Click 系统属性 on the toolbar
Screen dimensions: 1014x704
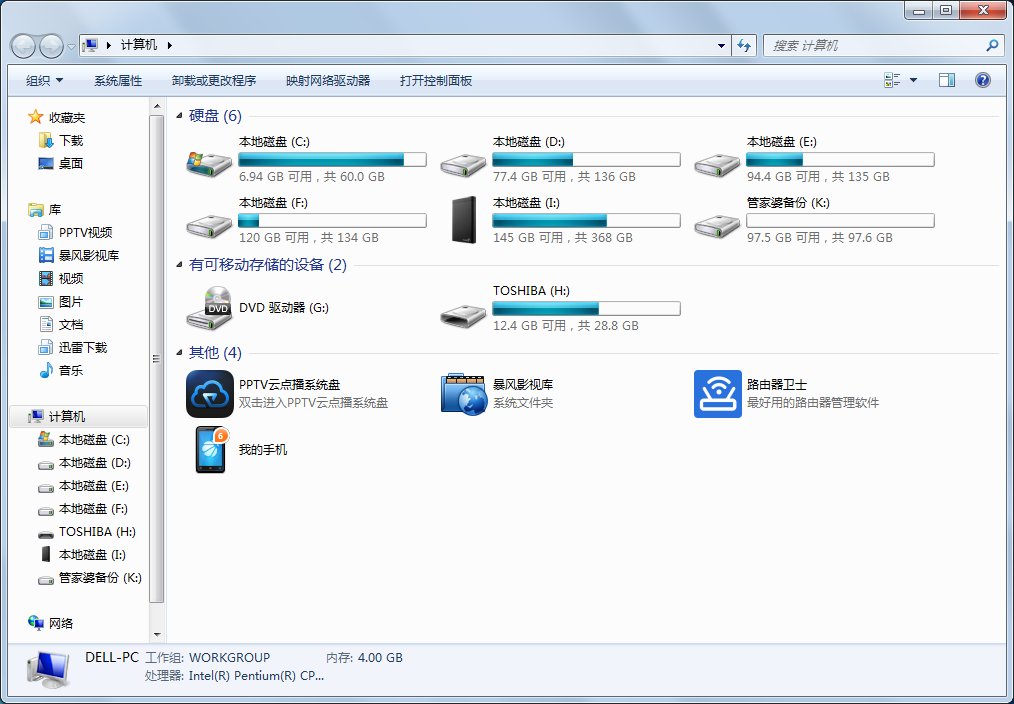118,79
